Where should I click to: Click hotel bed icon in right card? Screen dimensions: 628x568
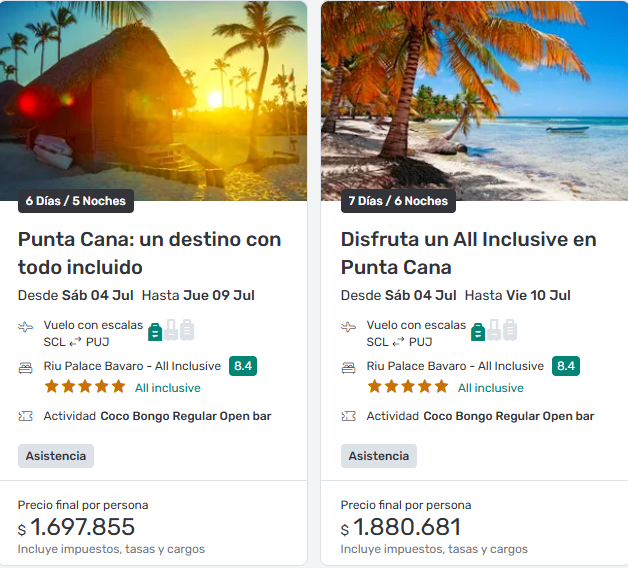[x=349, y=367]
